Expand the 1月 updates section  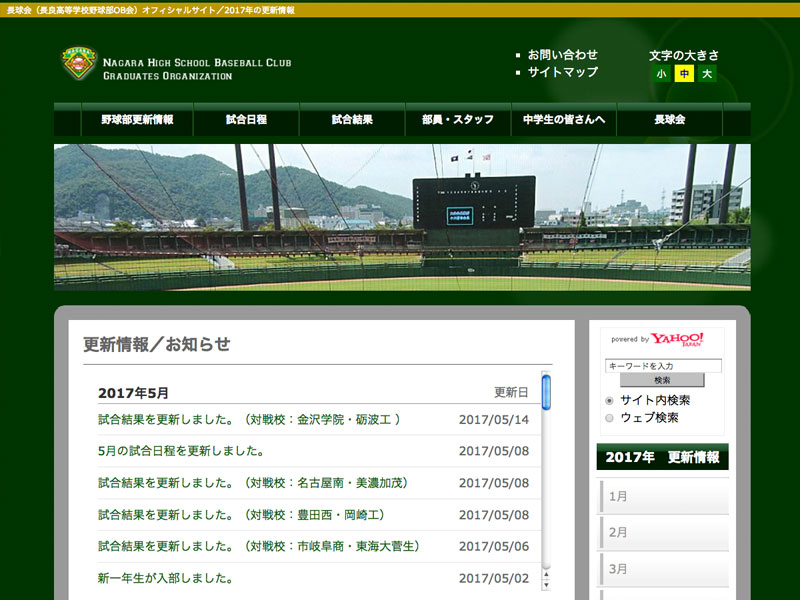pos(663,496)
